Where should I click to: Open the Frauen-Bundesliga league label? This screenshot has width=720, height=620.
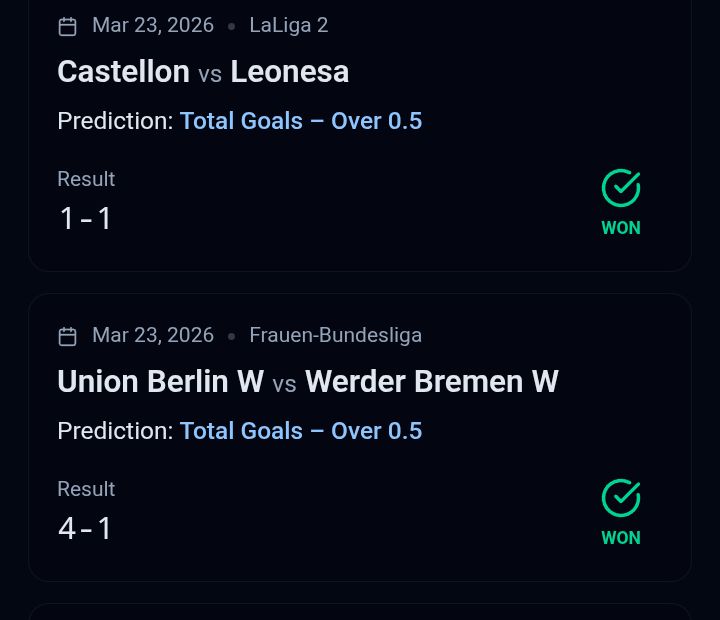[x=335, y=335]
